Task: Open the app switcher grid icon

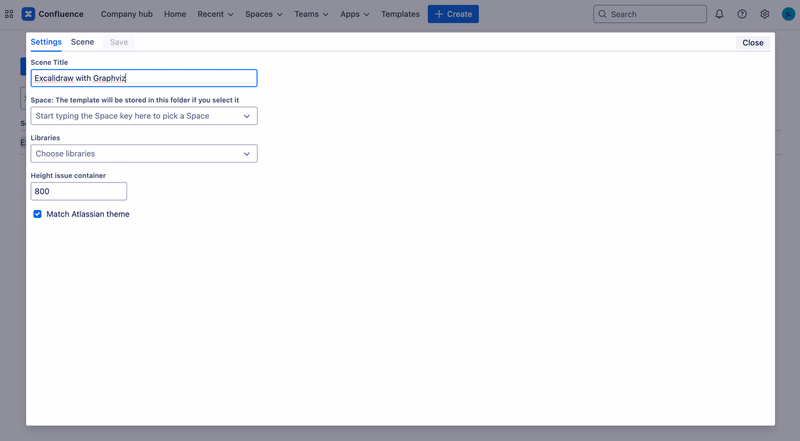Action: tap(9, 14)
